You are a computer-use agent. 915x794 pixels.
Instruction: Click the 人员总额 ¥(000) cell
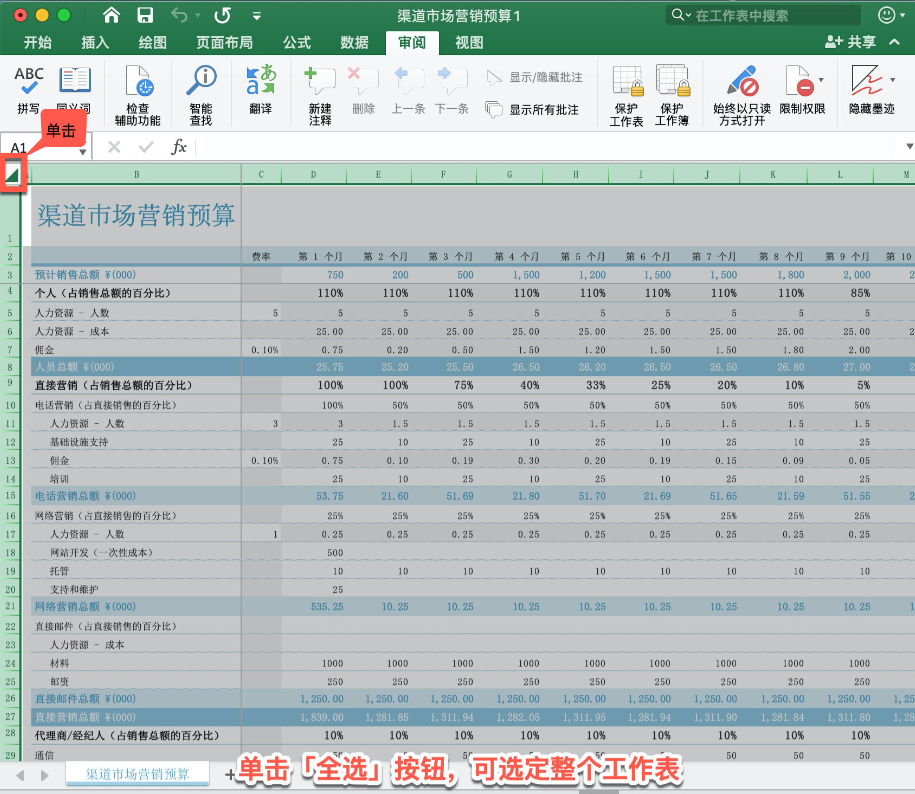(x=136, y=367)
